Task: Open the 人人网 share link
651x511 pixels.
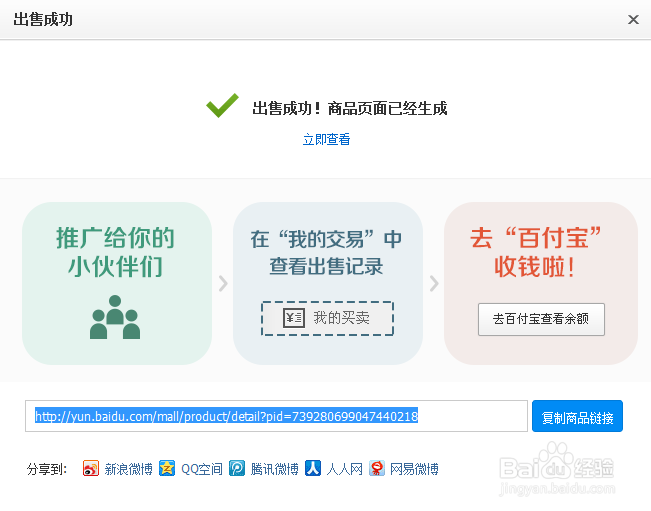Action: (344, 469)
